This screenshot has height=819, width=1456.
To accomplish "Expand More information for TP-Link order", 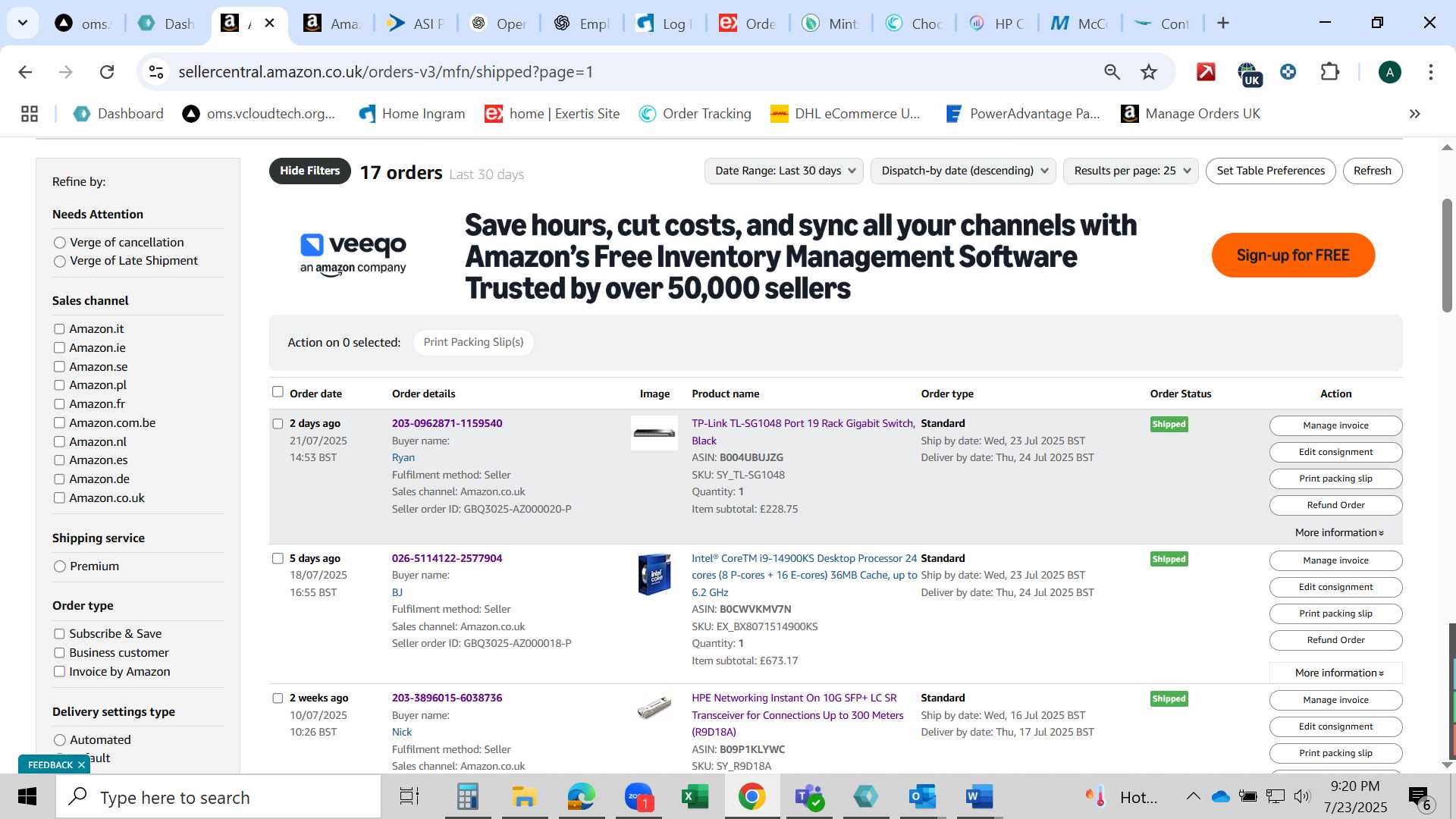I will 1338,532.
